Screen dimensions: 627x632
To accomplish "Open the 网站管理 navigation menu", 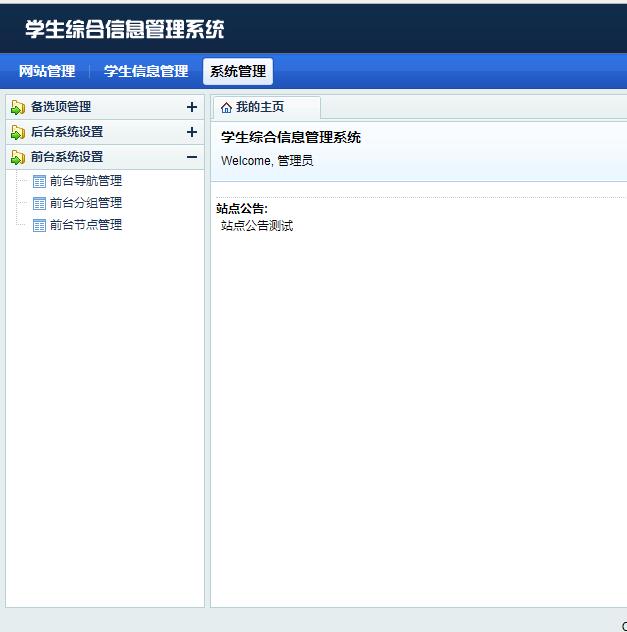I will [47, 71].
